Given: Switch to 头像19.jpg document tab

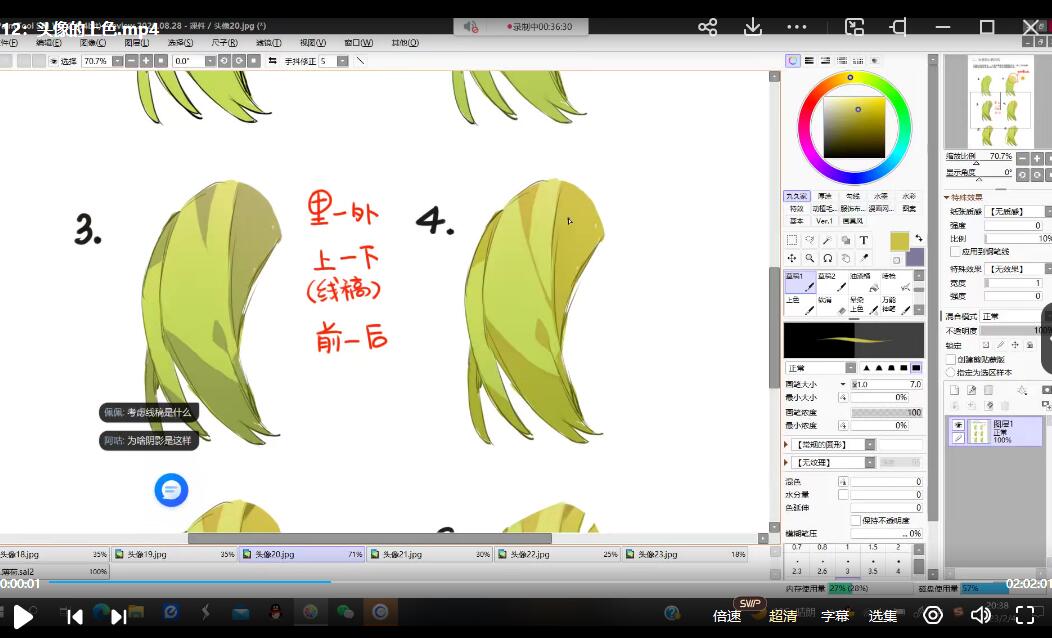Looking at the screenshot, I should (x=174, y=554).
